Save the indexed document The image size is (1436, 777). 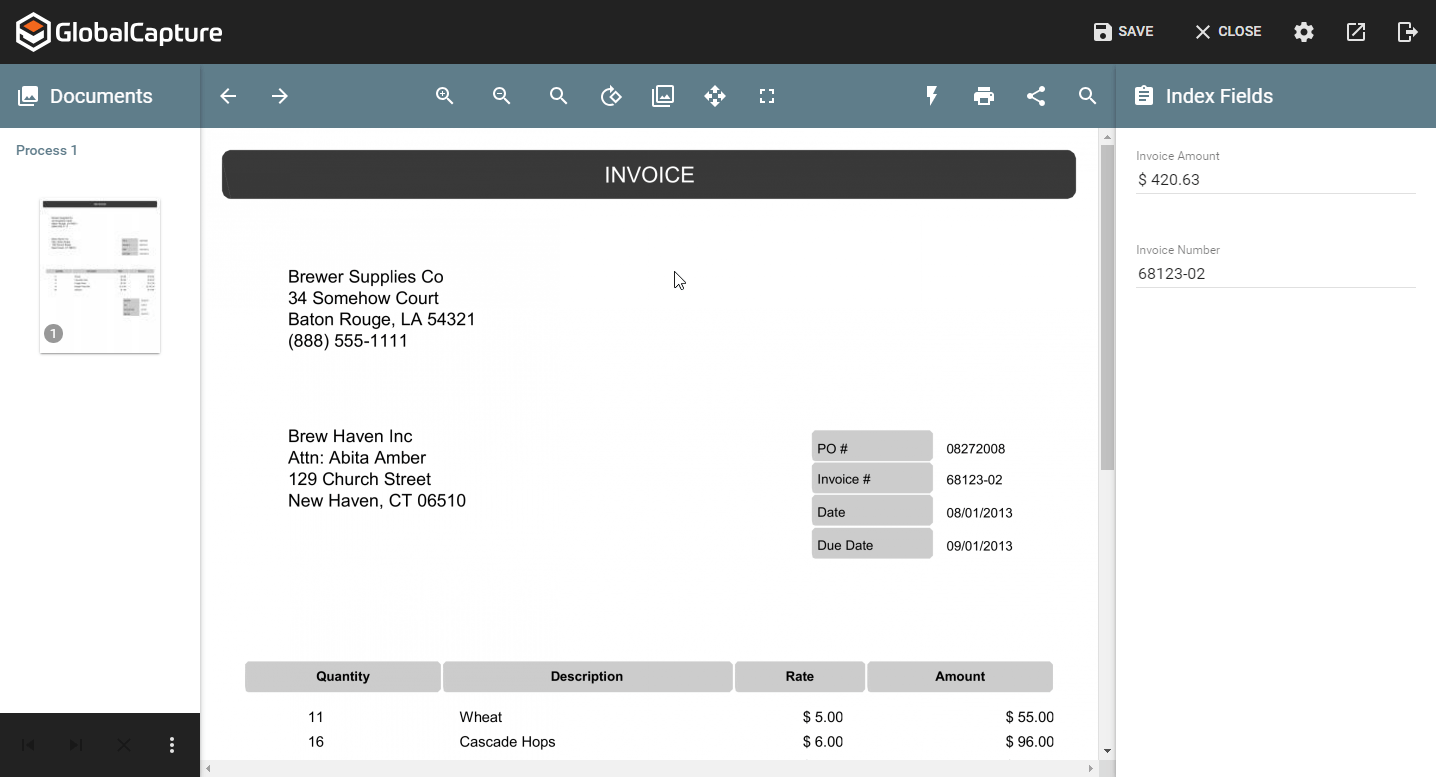click(x=1123, y=32)
